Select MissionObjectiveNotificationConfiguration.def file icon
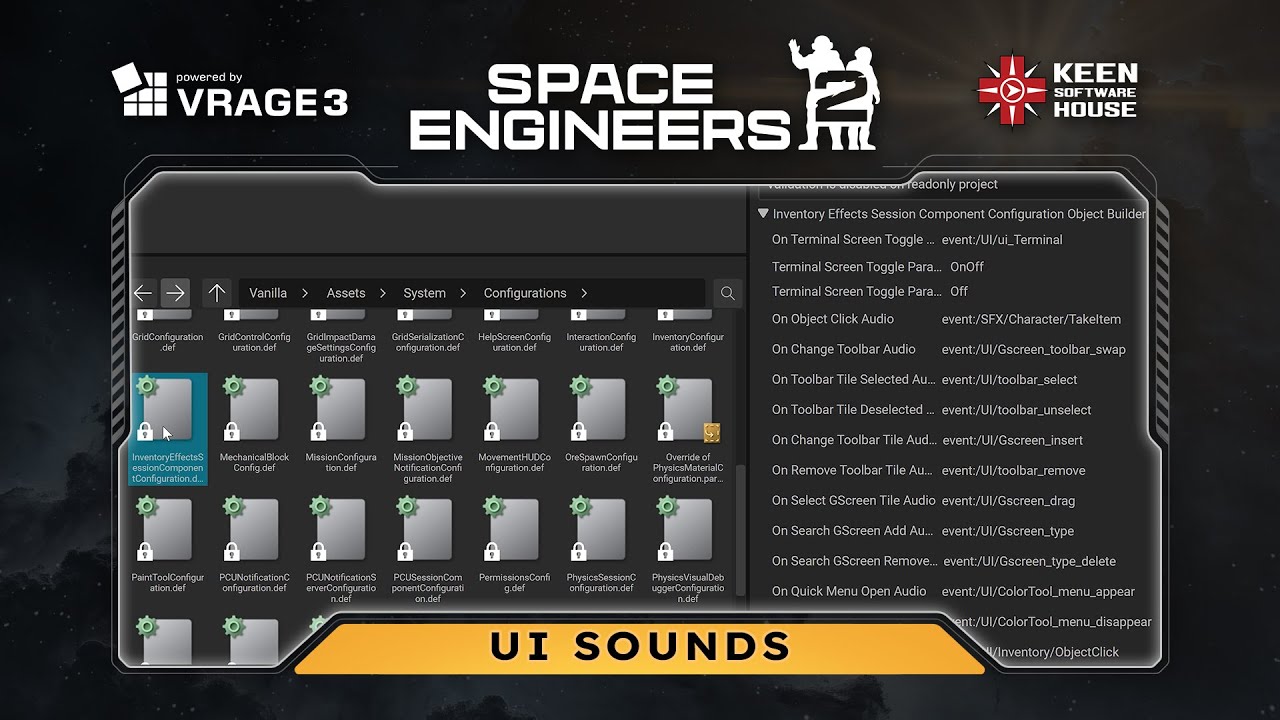The height and width of the screenshot is (720, 1280). [425, 410]
